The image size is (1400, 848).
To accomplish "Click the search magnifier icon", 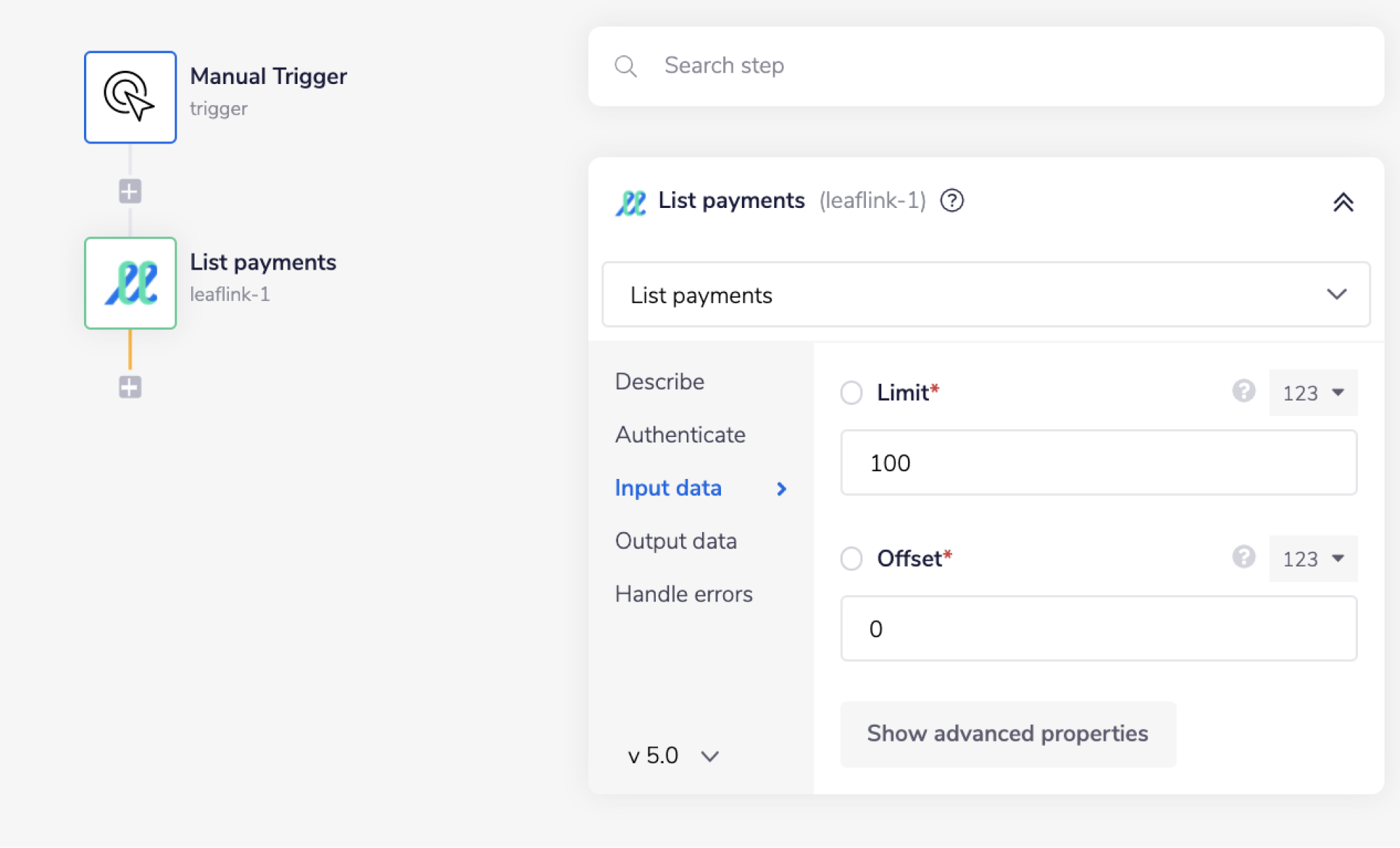I will click(625, 67).
